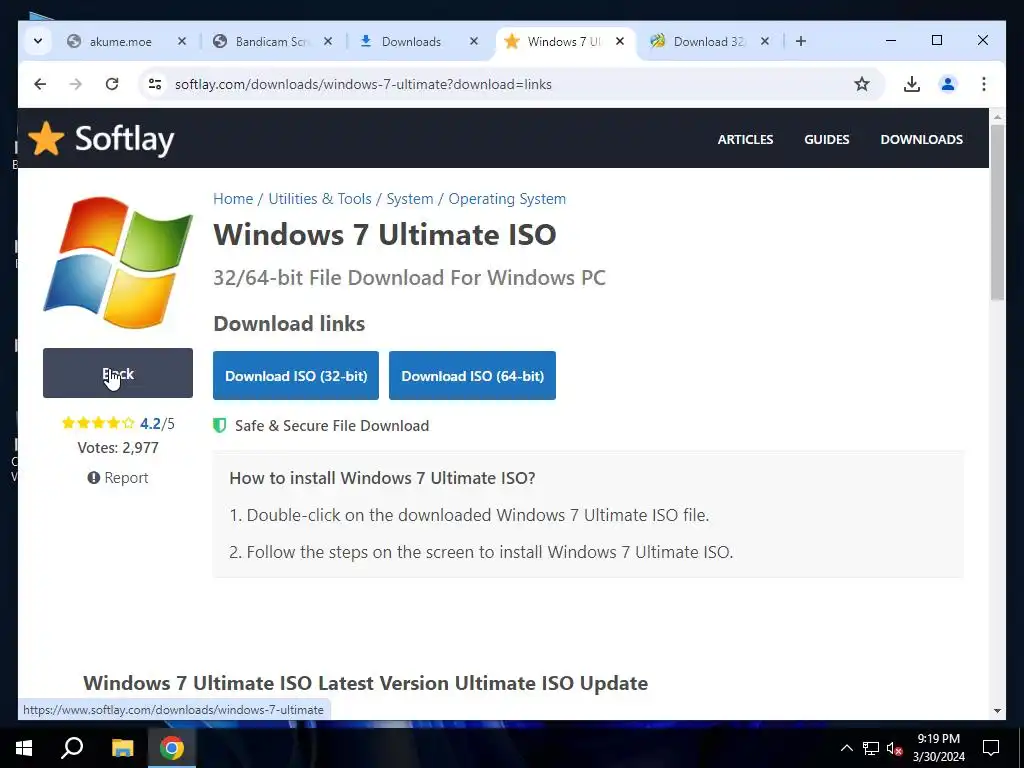This screenshot has height=768, width=1024.
Task: Click 'Safe & Secure File Download' text
Action: [x=332, y=426]
